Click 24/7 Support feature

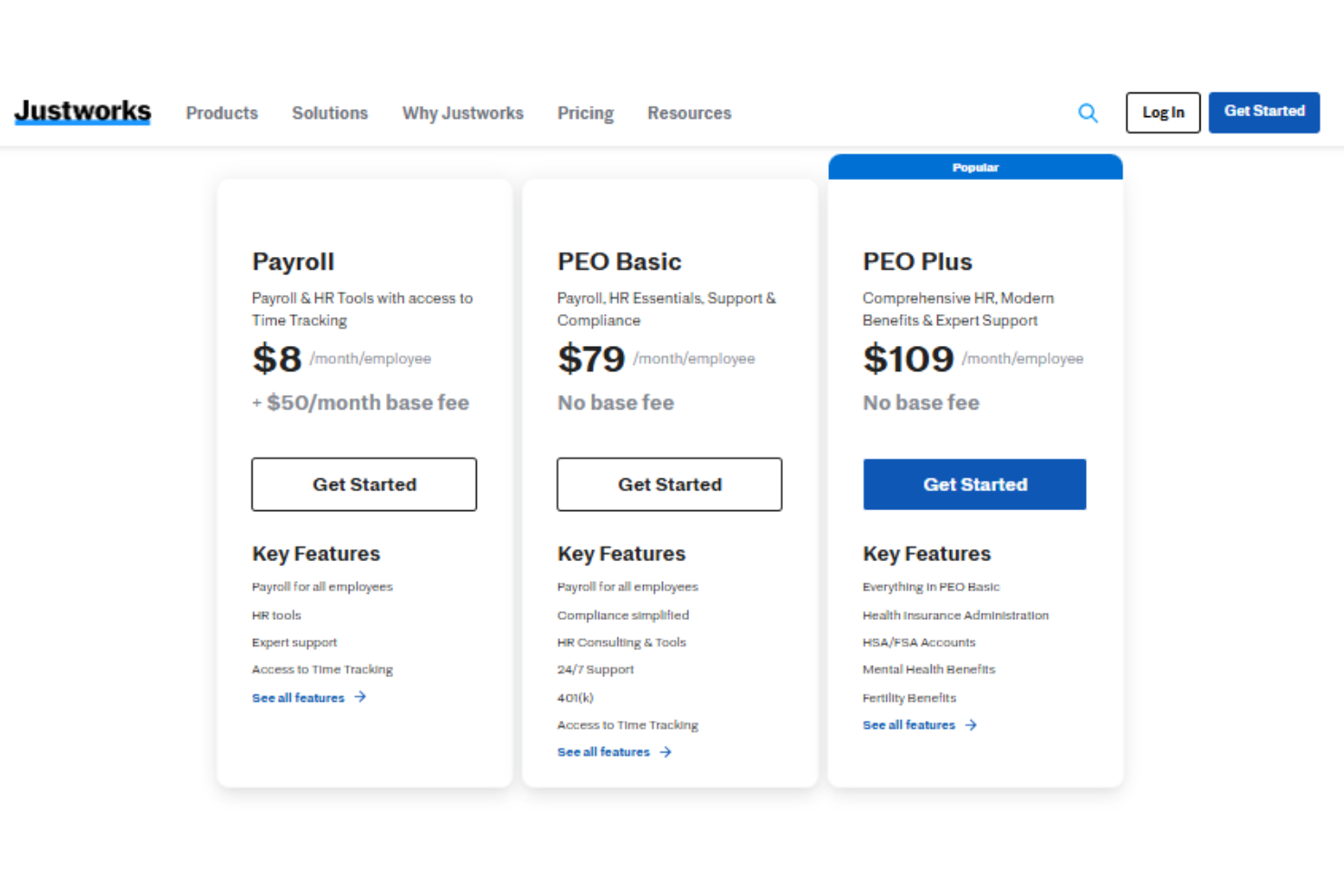pyautogui.click(x=596, y=669)
